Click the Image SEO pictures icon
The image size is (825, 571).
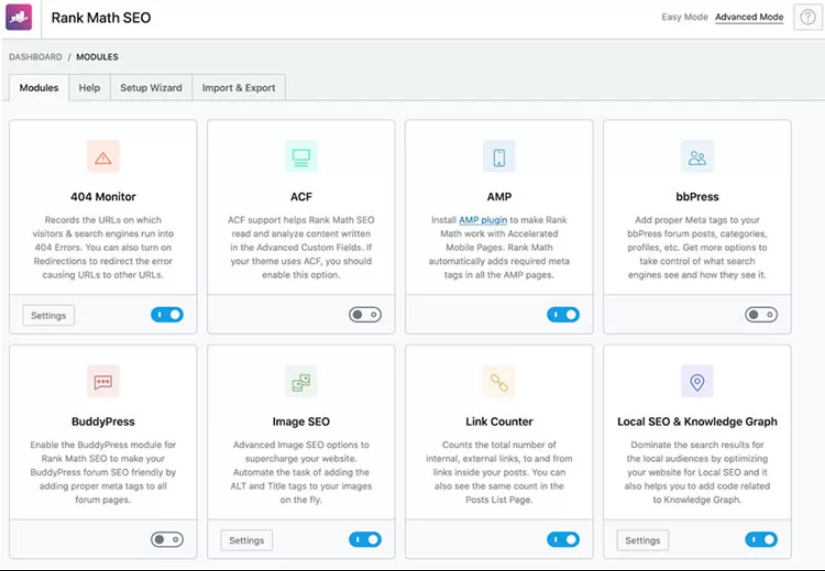click(301, 381)
